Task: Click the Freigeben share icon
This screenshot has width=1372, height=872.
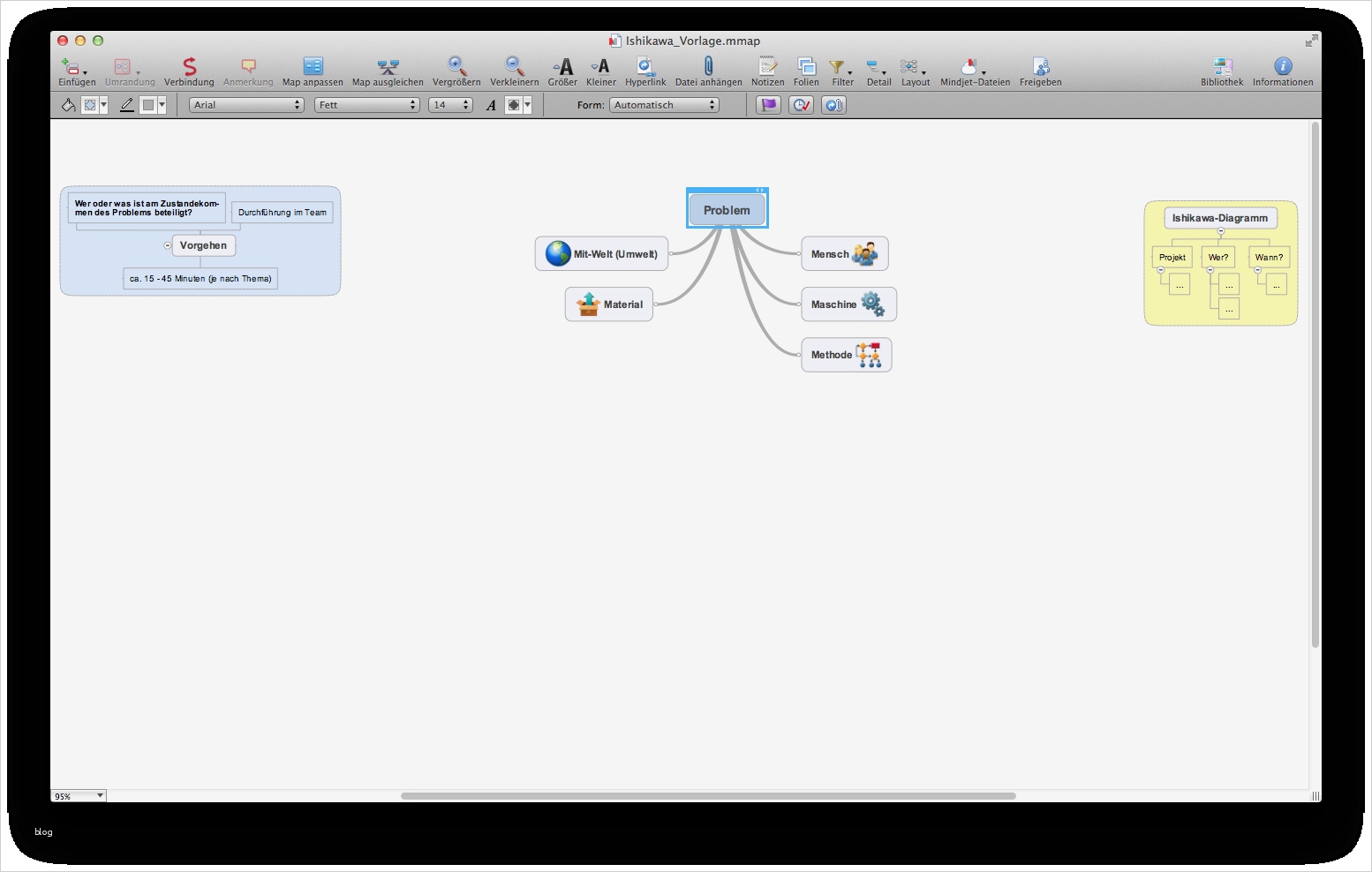Action: pos(1040,71)
